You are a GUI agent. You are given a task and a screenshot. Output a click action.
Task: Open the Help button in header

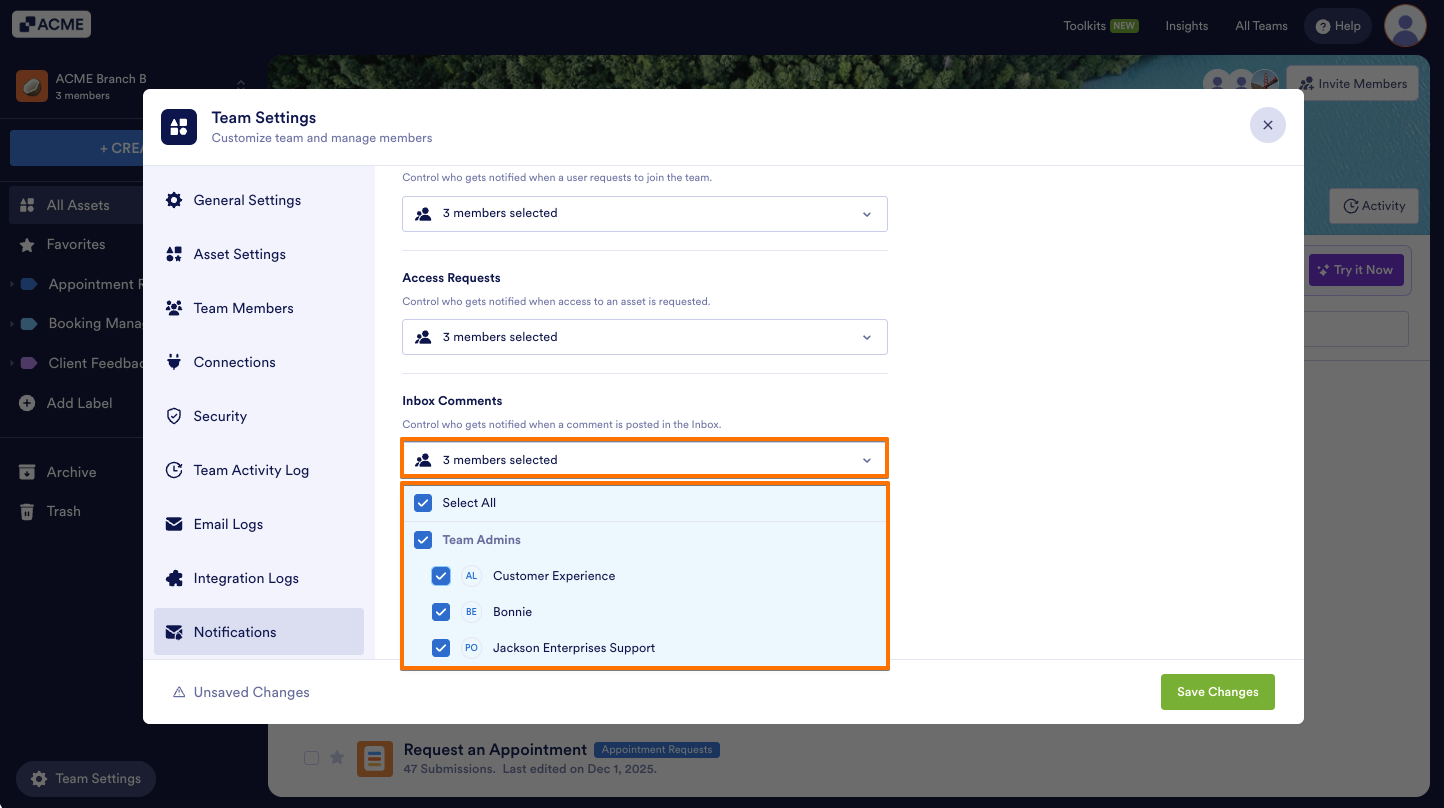1339,26
